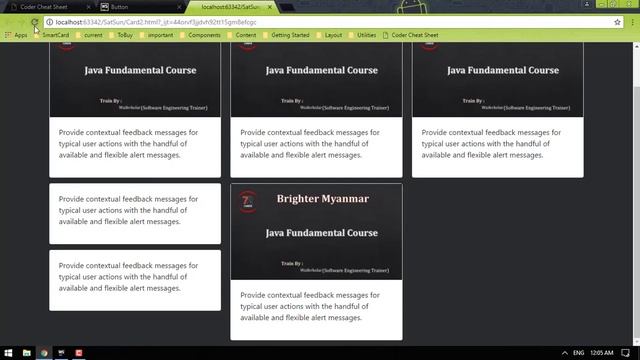Click the red recorder app taskbar icon

(x=79, y=353)
